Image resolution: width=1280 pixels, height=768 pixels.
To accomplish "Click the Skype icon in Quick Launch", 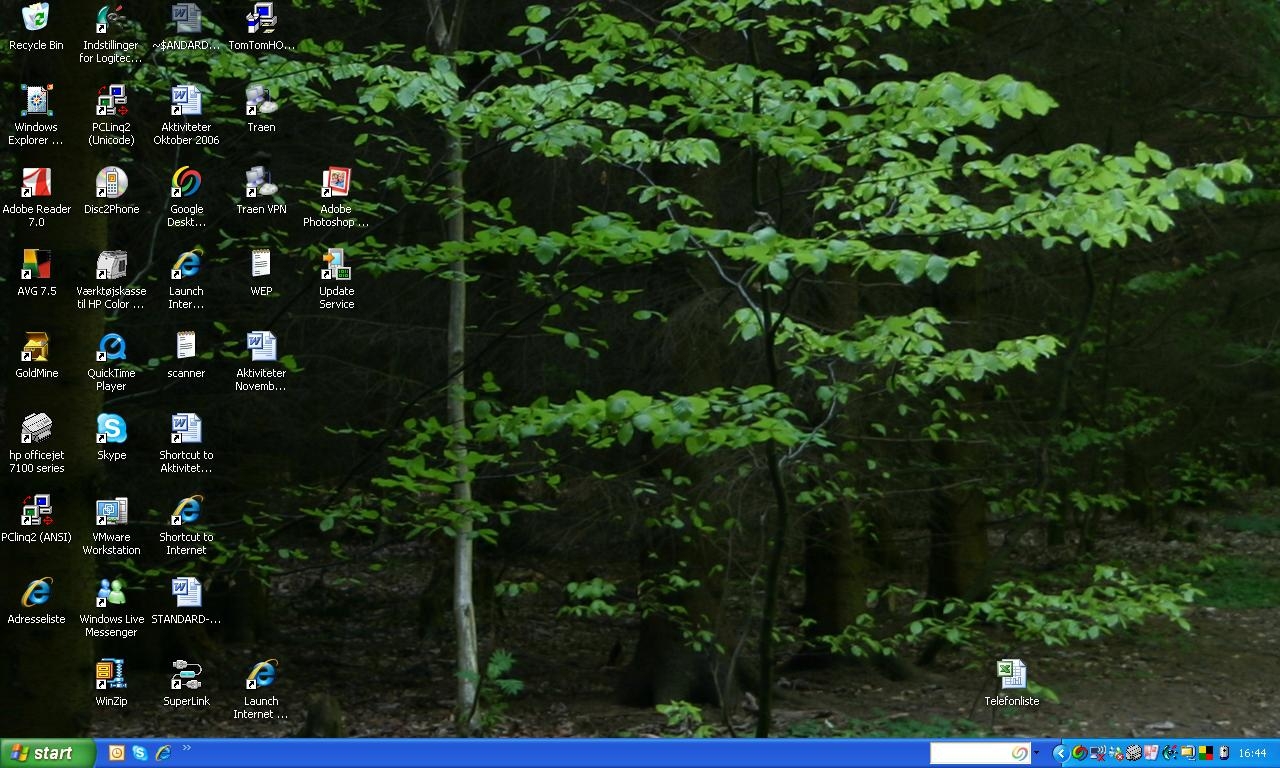I will tap(140, 753).
